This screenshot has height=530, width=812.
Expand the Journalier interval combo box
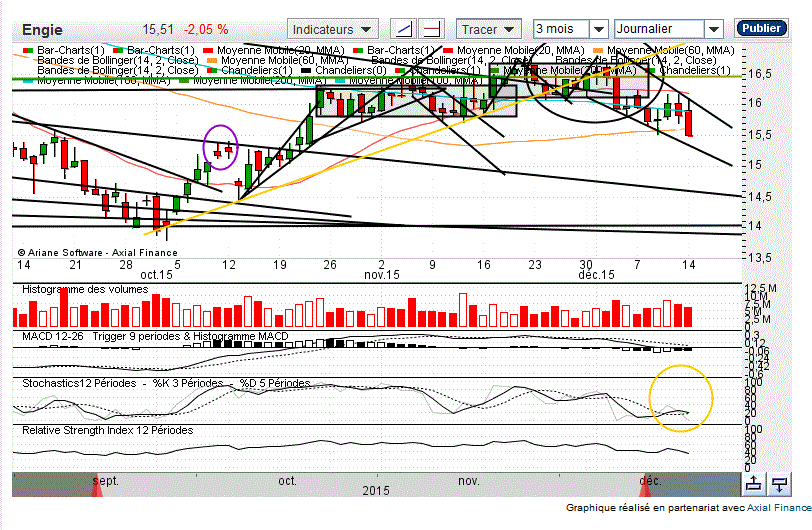[x=669, y=29]
